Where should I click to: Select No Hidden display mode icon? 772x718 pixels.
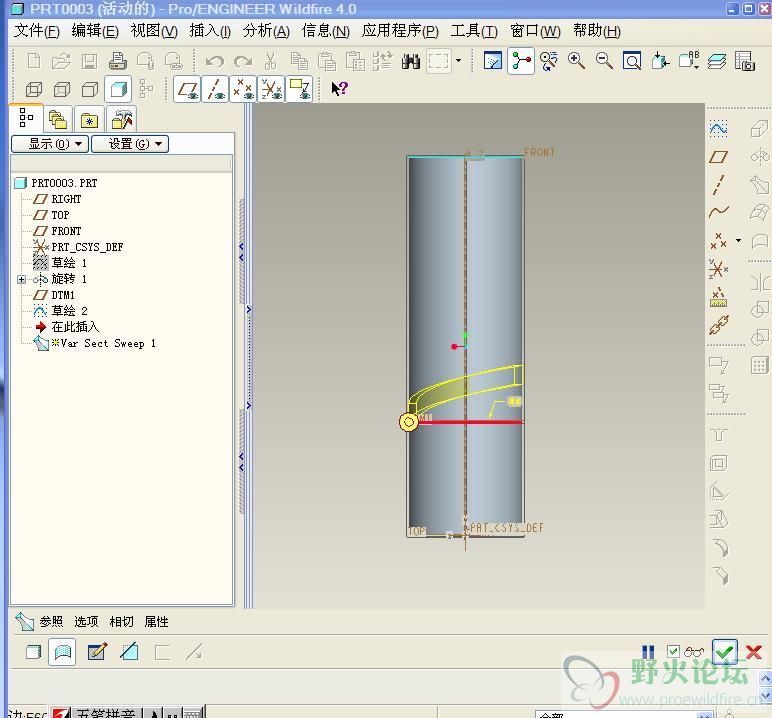(90, 89)
